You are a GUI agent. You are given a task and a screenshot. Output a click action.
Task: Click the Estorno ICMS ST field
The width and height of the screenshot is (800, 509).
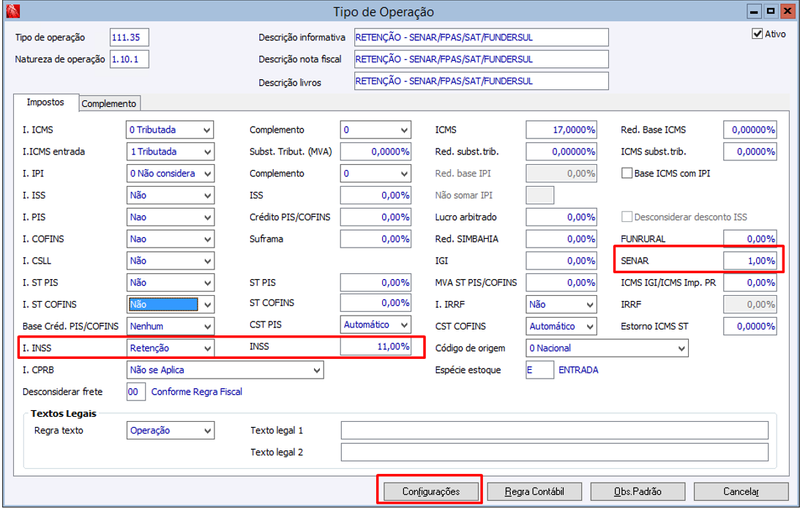(750, 326)
